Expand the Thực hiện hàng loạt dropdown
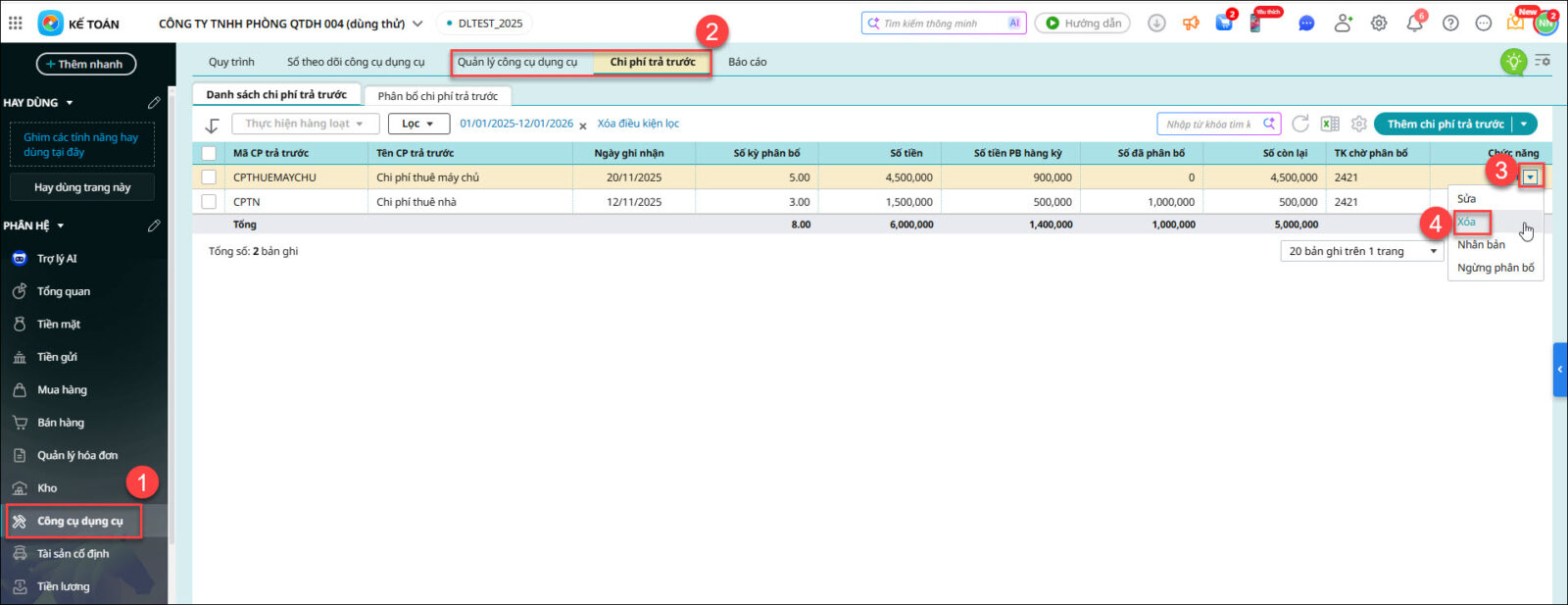The width and height of the screenshot is (1568, 605). point(304,124)
